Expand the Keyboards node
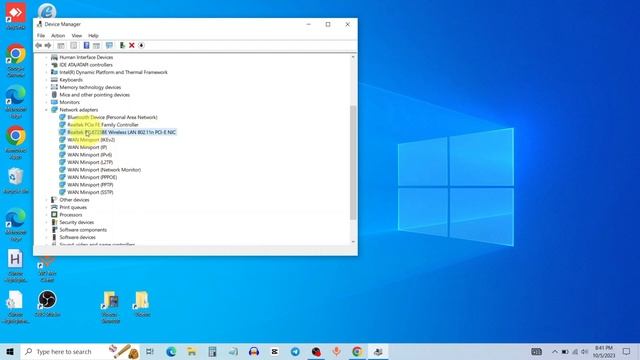Screen dimensions: 640x360 click(47, 80)
